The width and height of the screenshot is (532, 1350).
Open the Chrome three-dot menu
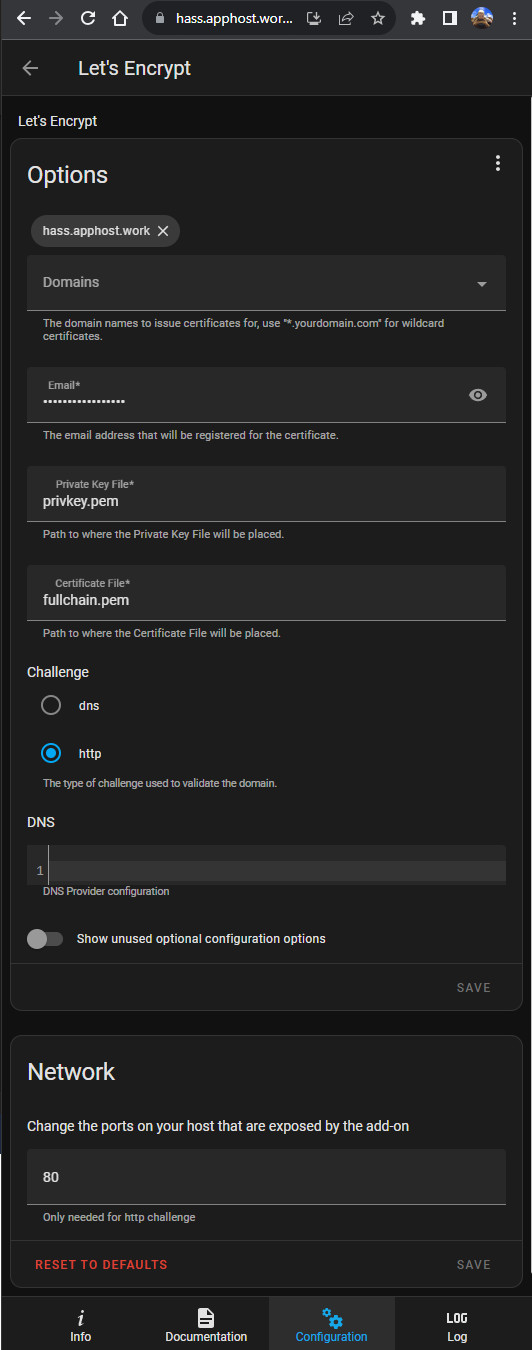point(514,18)
